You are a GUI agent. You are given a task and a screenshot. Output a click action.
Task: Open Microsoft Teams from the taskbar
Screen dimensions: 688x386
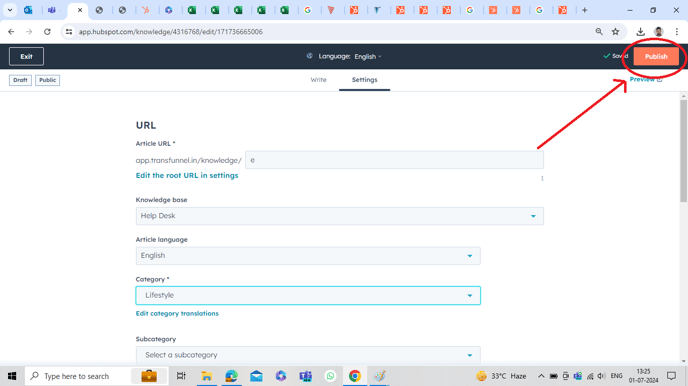click(x=306, y=376)
